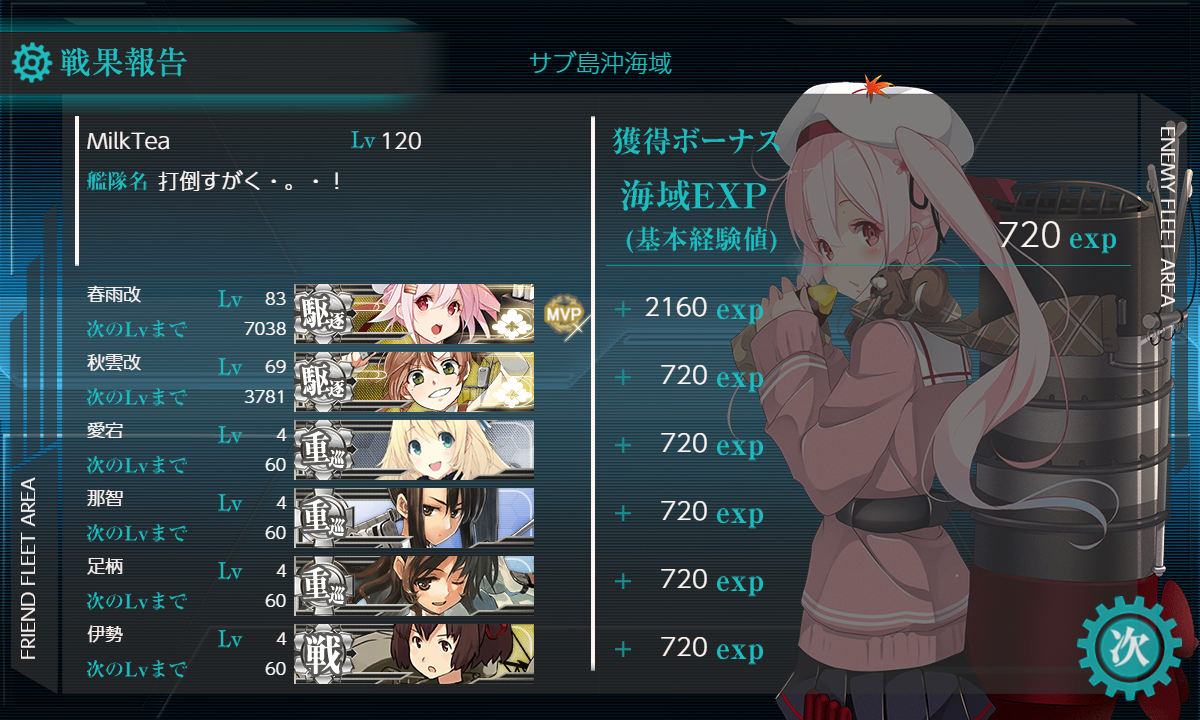Click the 獲得ボーナス heading
Image resolution: width=1200 pixels, height=720 pixels.
point(697,141)
